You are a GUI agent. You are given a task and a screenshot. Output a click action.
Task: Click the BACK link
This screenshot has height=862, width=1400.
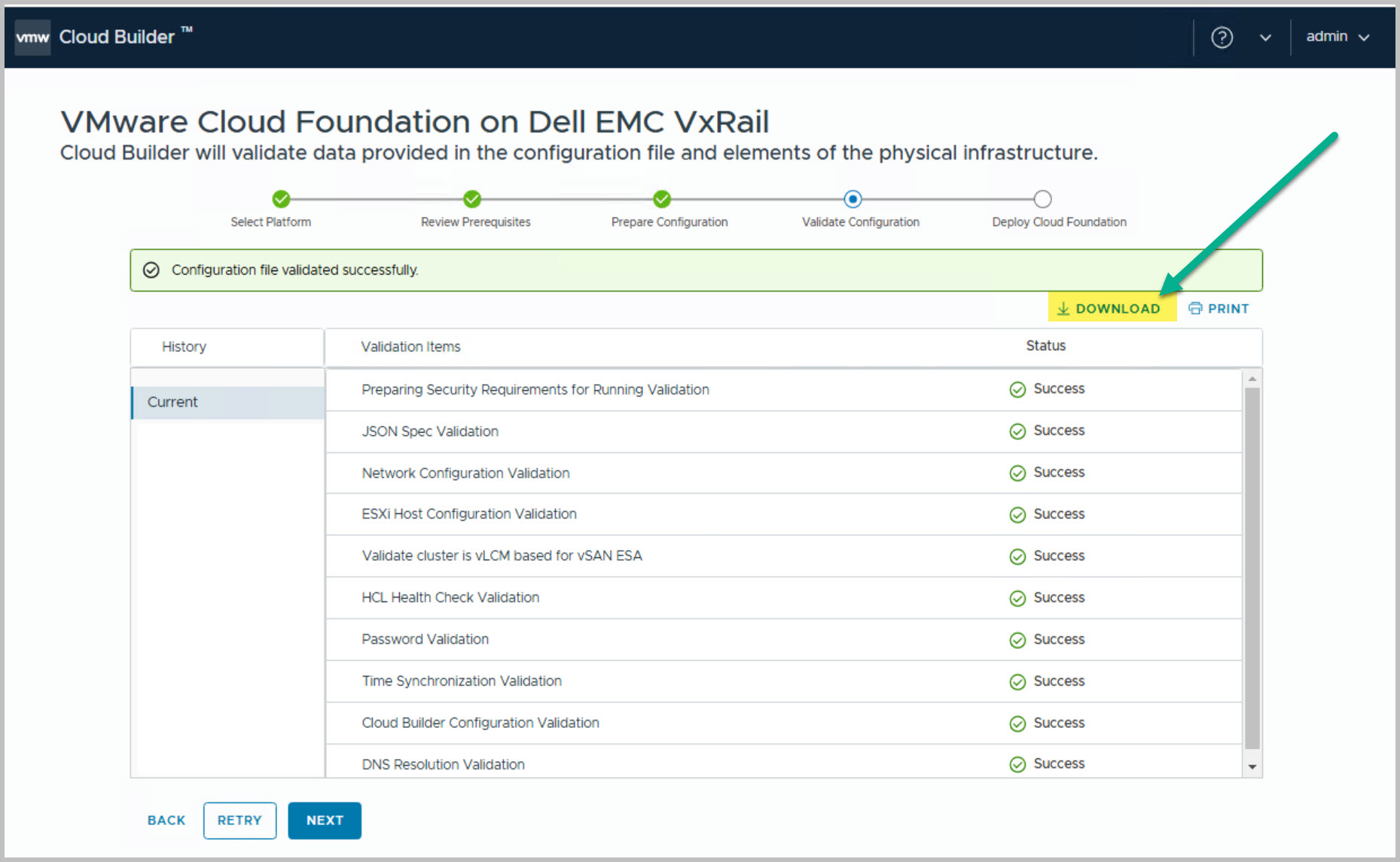pyautogui.click(x=166, y=820)
